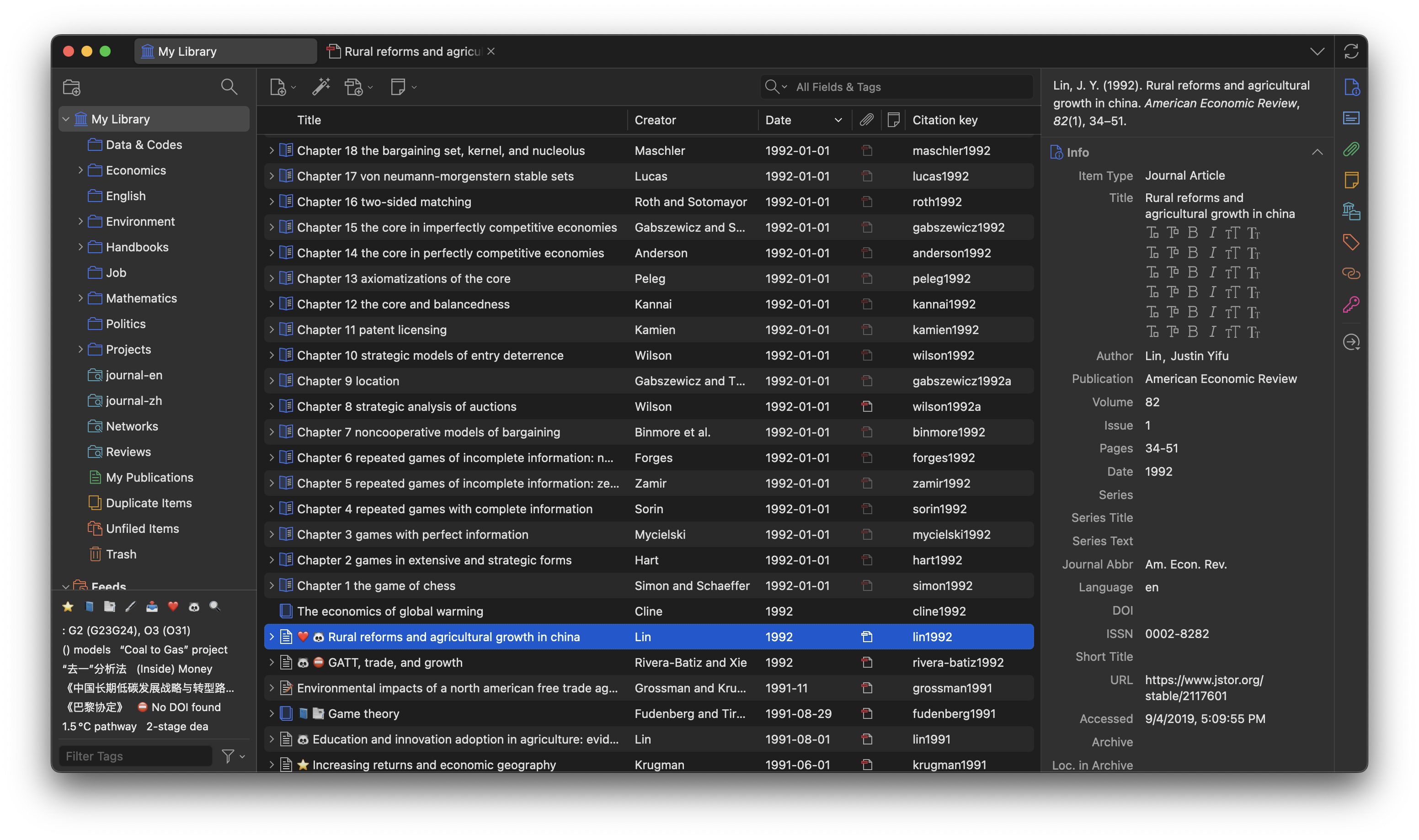The image size is (1419, 840).
Task: Click the Add Item by Identifier wand
Action: point(321,87)
